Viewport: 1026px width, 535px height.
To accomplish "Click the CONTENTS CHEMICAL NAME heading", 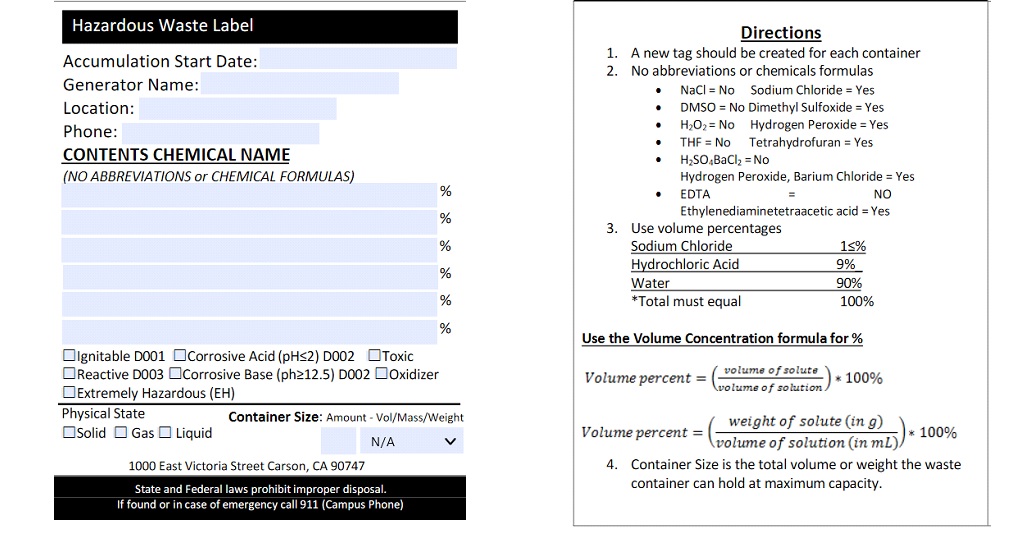I will pyautogui.click(x=176, y=155).
